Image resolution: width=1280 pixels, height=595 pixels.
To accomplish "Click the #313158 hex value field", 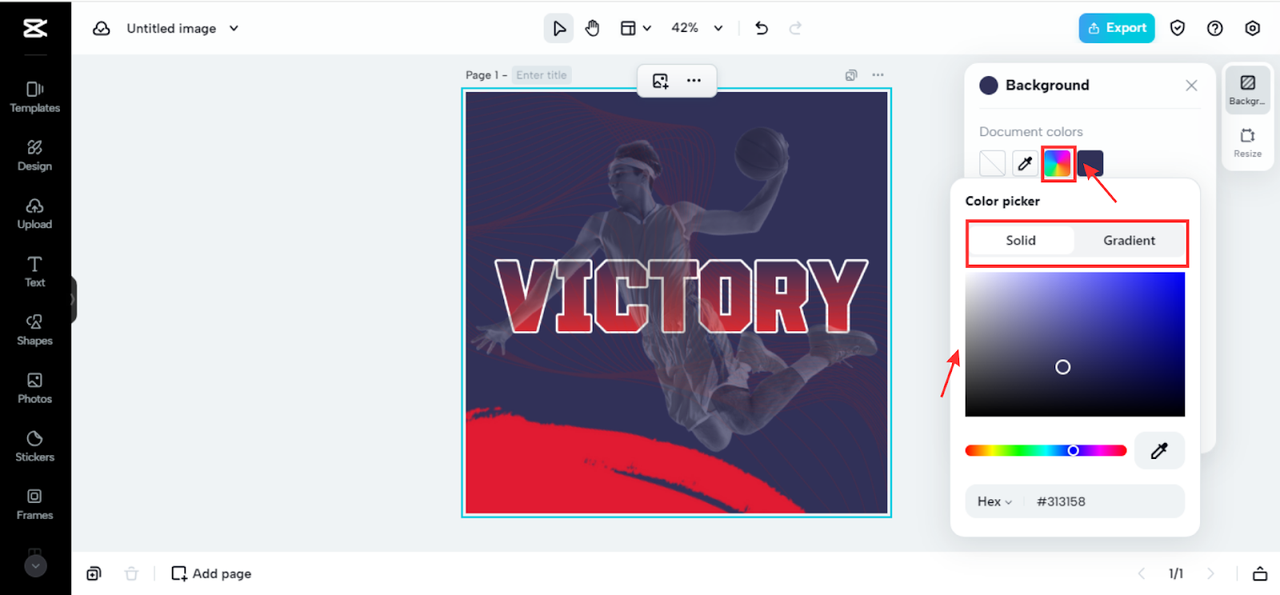I will 1061,502.
